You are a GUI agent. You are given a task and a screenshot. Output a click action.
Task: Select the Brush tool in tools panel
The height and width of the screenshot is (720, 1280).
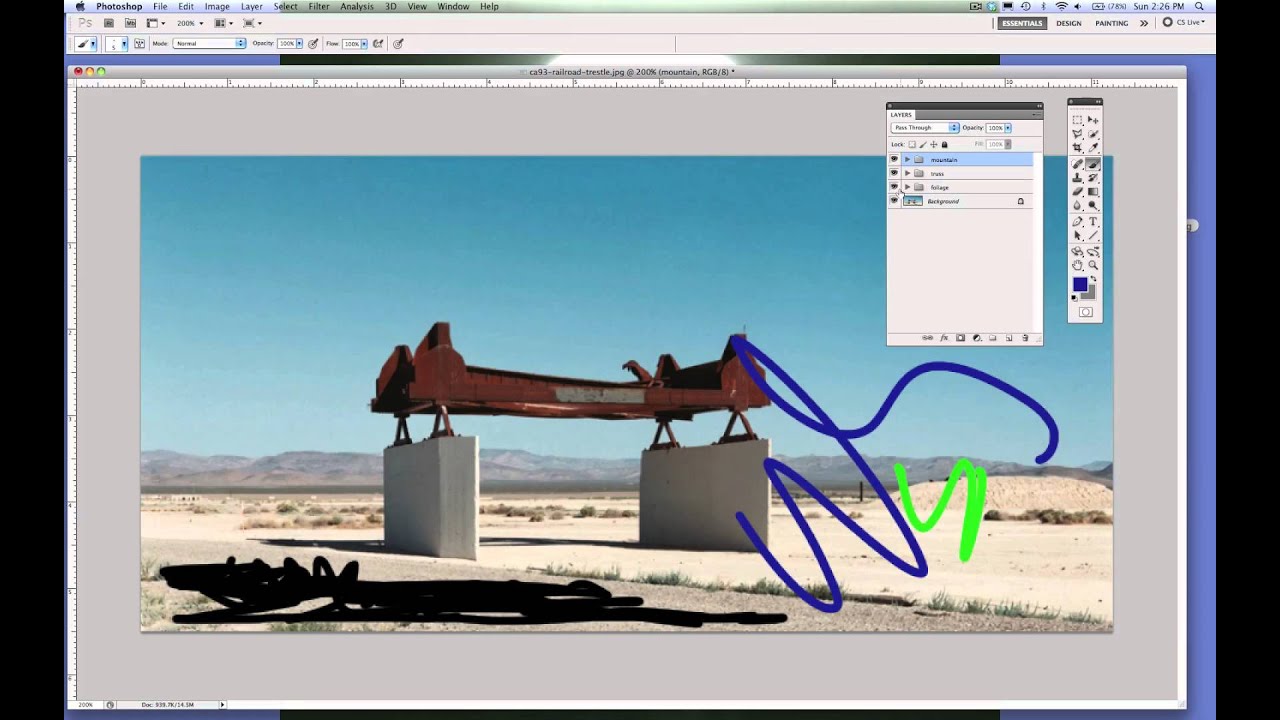1093,164
